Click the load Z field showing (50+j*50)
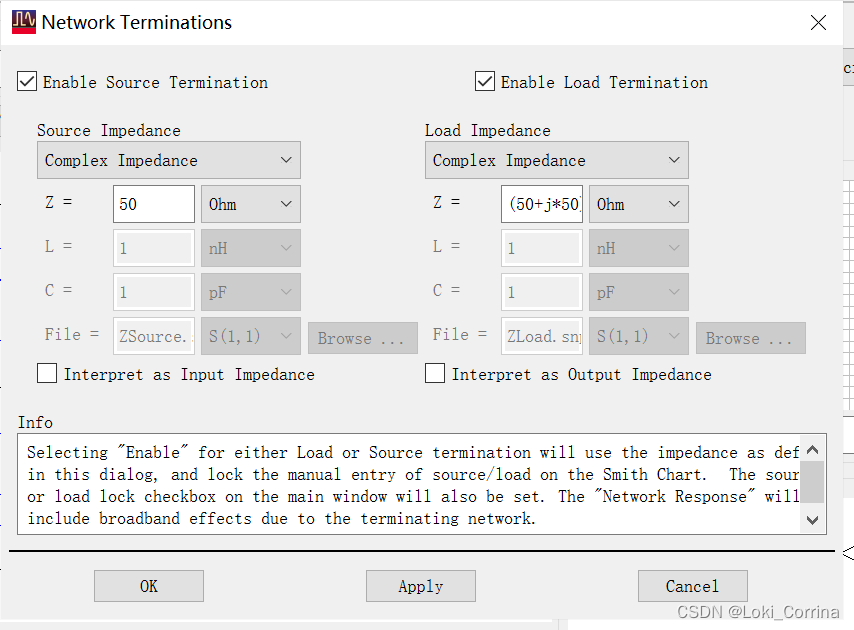 541,204
